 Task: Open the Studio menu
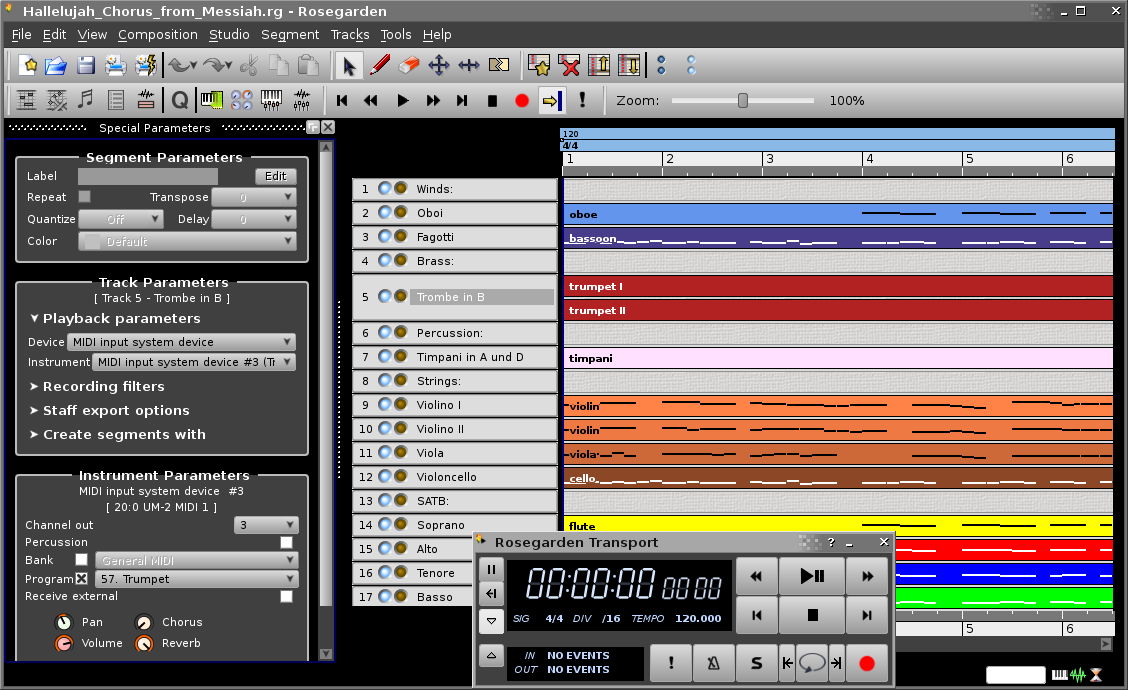pyautogui.click(x=228, y=34)
